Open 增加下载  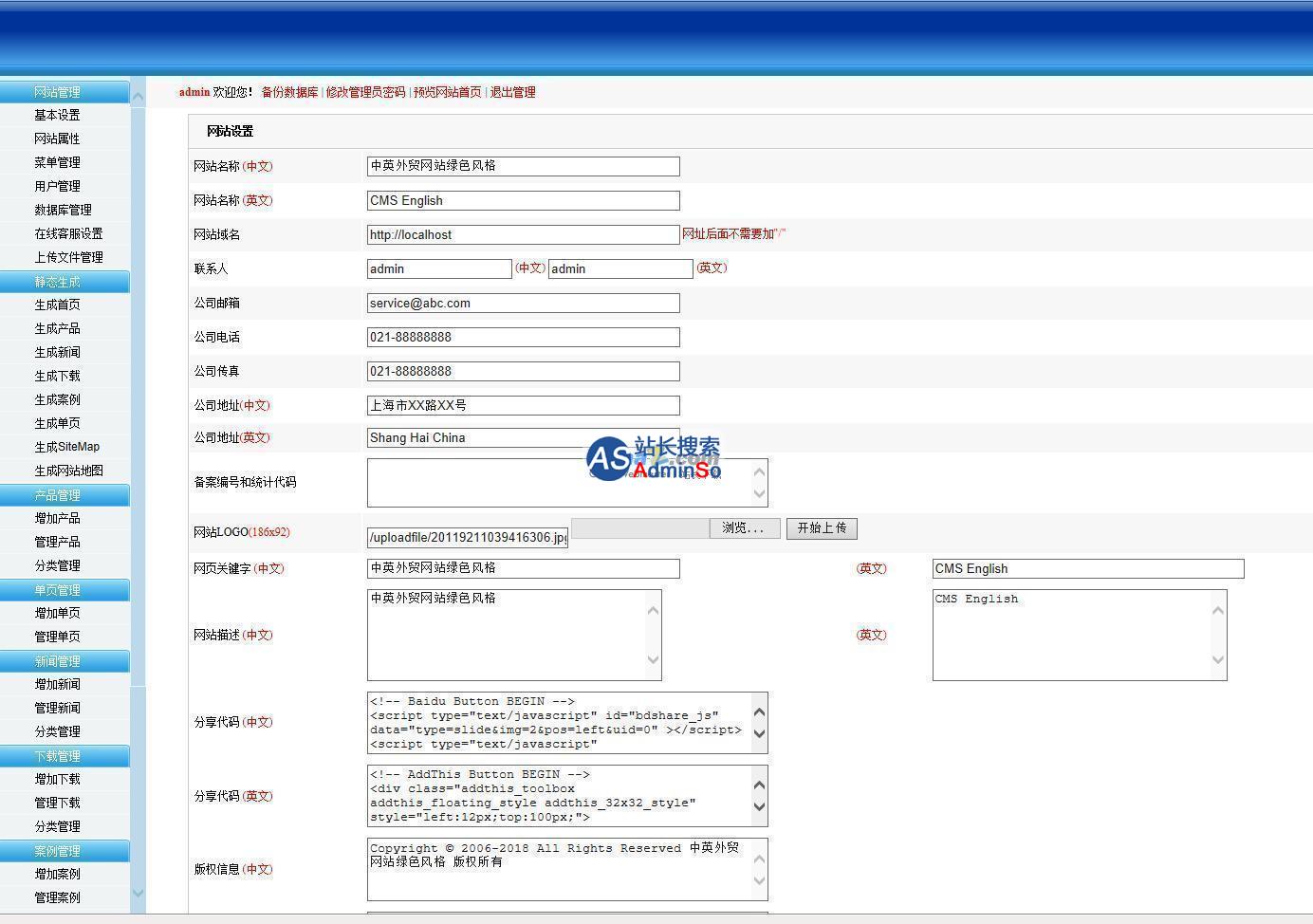[x=57, y=779]
